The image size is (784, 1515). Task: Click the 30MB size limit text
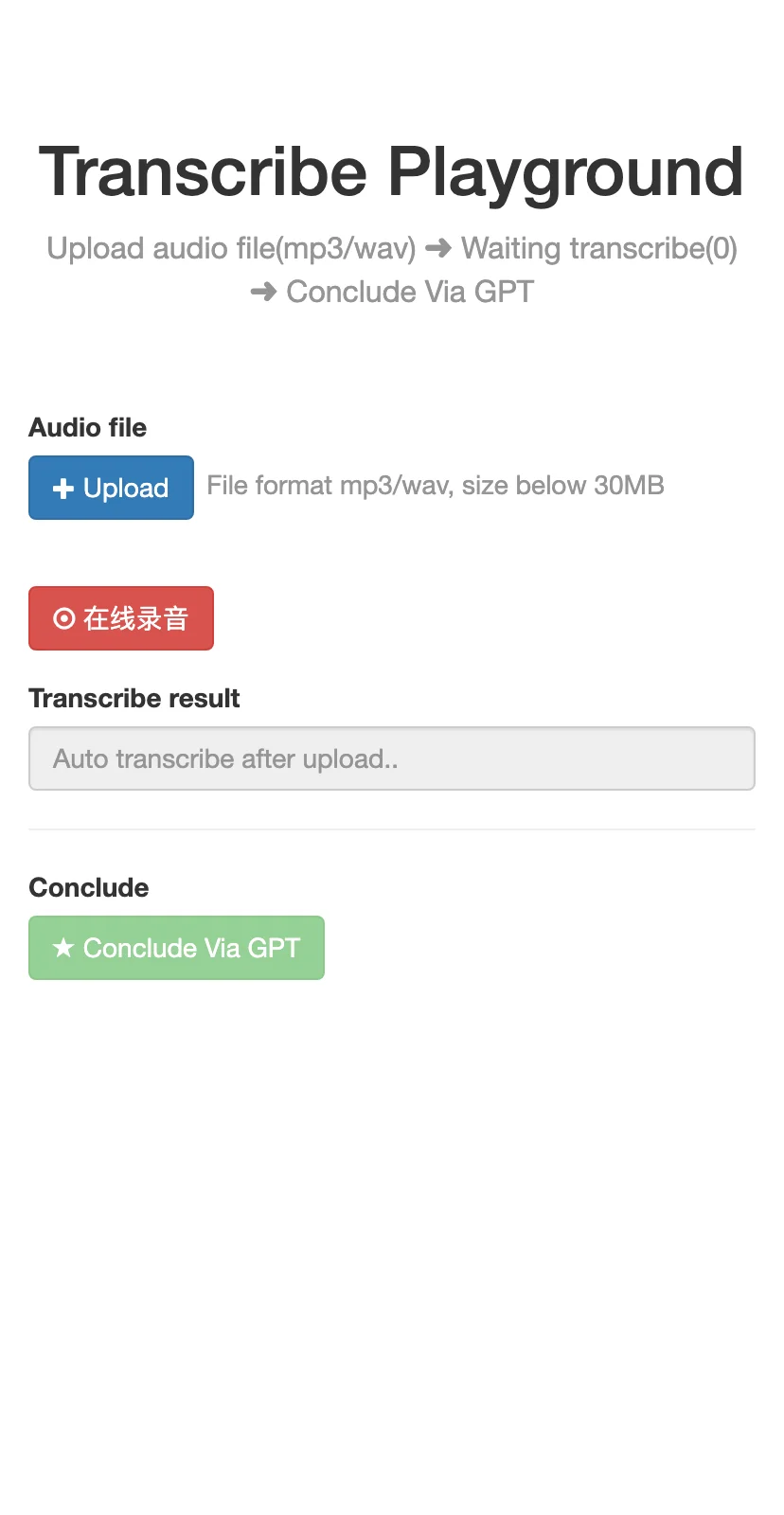coord(629,486)
